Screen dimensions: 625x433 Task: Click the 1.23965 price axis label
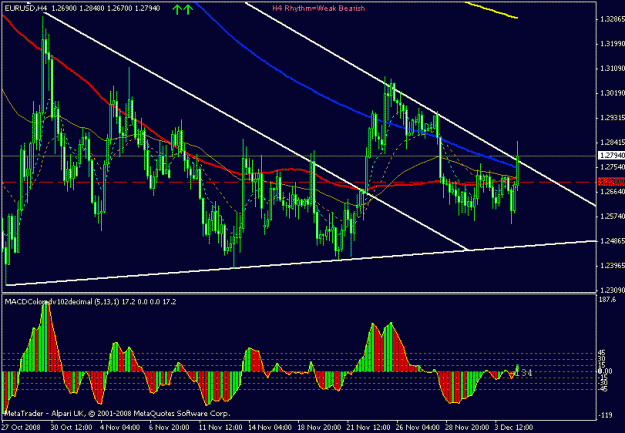[612, 266]
